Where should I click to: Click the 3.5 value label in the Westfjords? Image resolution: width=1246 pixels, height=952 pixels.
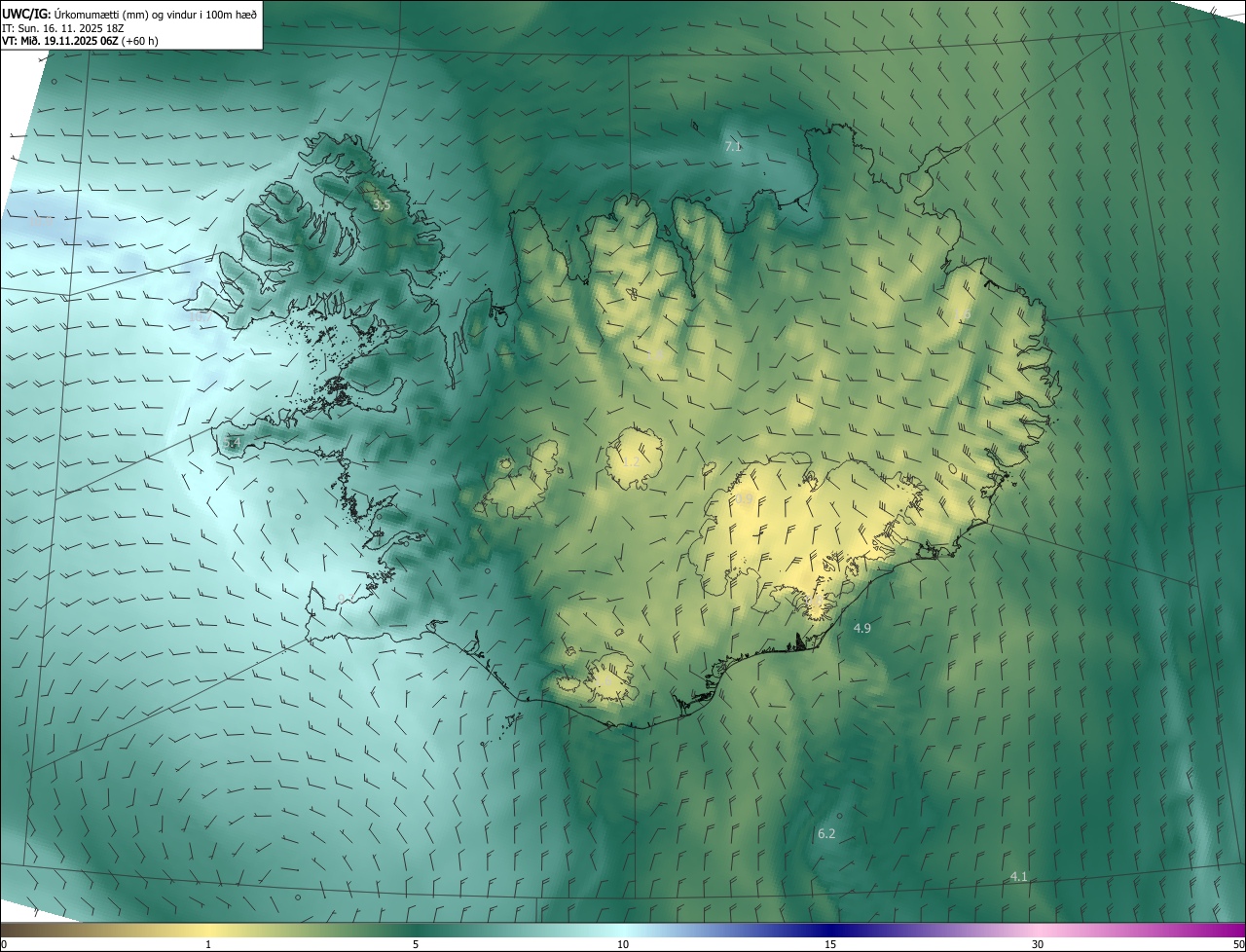[382, 205]
